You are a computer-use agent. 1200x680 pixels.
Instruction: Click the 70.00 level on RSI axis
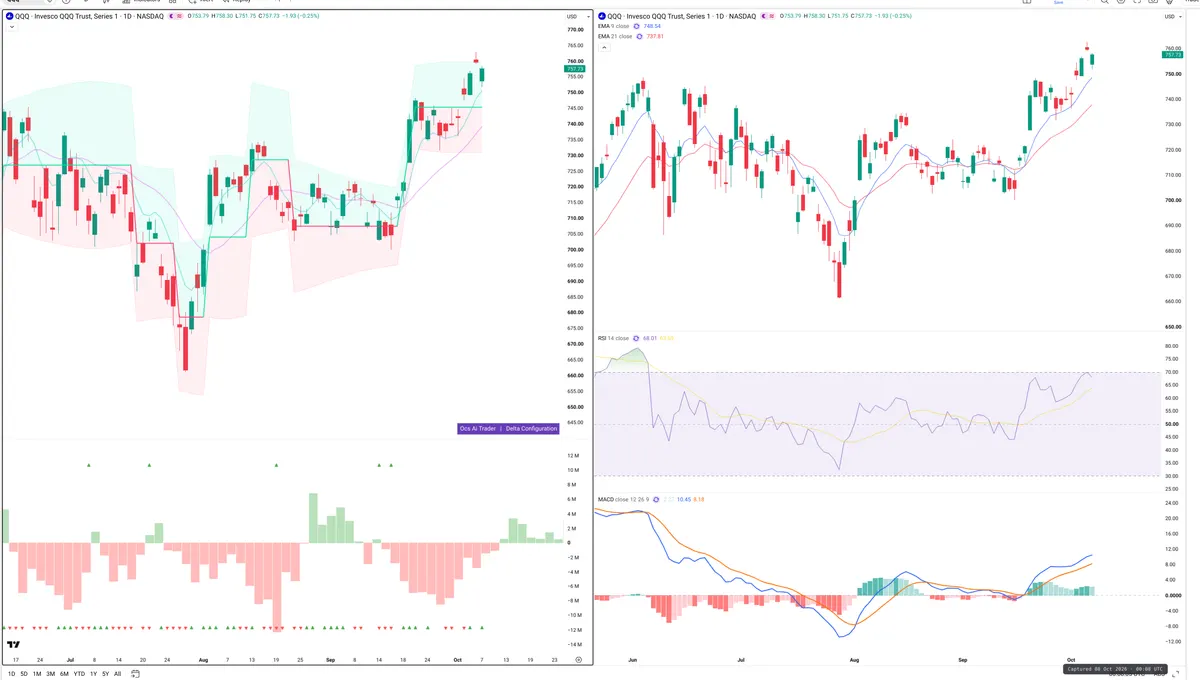click(1172, 372)
